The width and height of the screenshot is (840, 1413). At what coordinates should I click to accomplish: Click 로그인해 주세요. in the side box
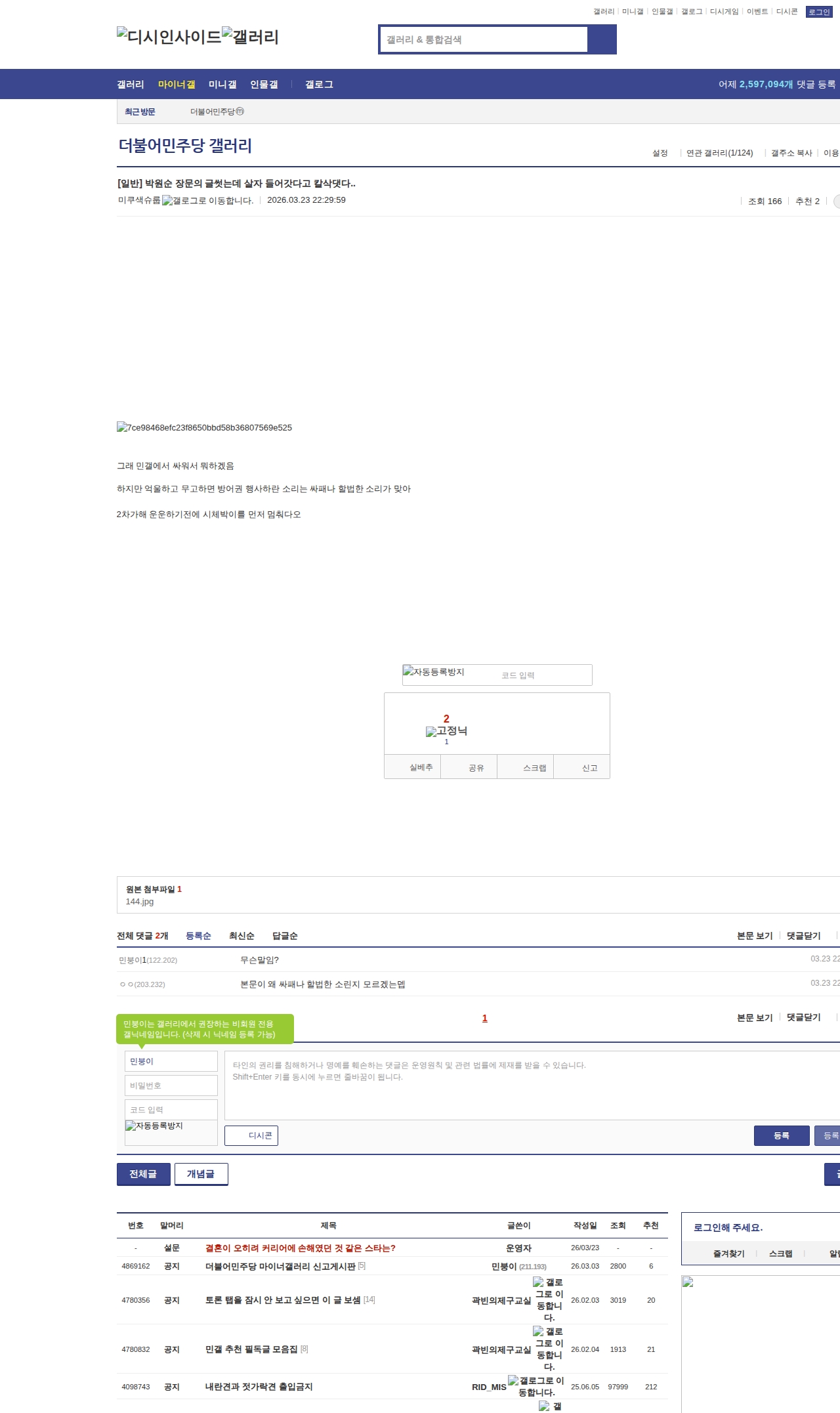coord(728,1227)
